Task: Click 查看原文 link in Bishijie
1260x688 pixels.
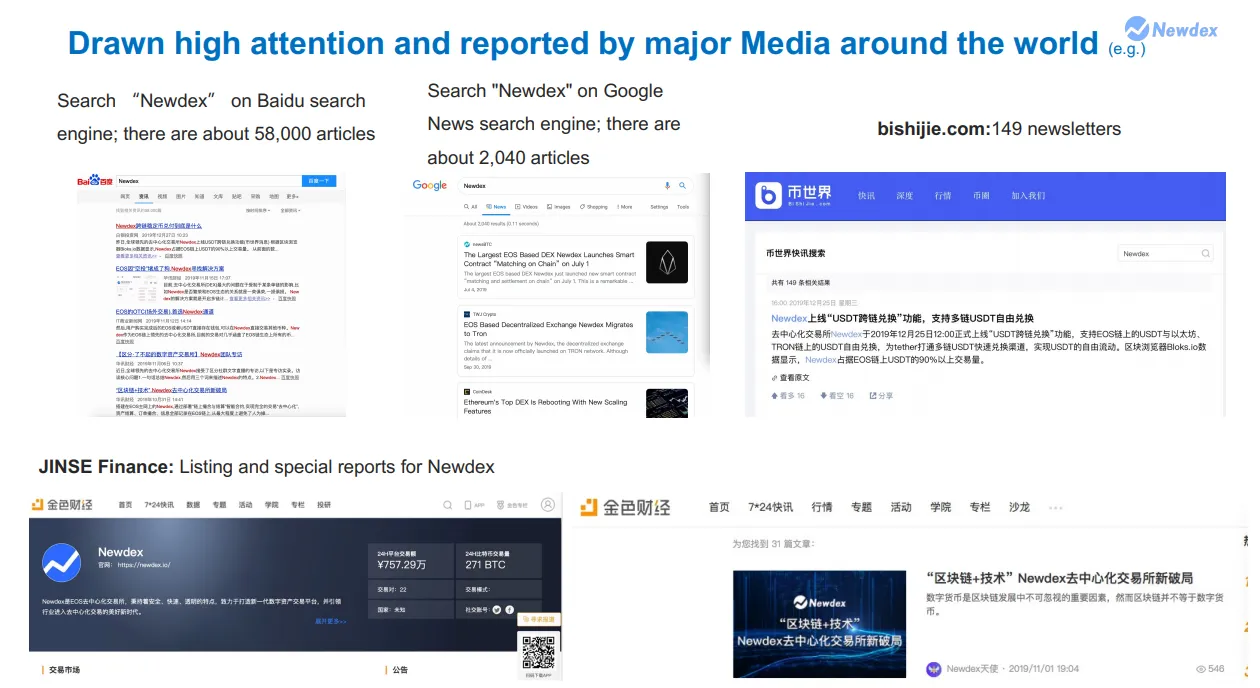Action: tap(790, 377)
